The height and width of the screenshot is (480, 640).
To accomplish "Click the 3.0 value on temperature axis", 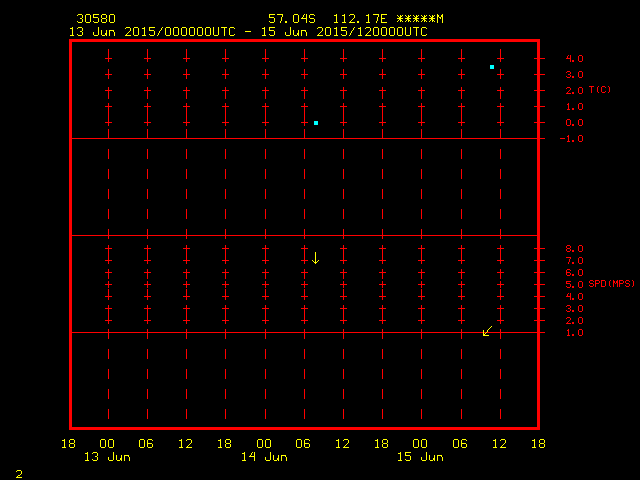I will 575,75.
